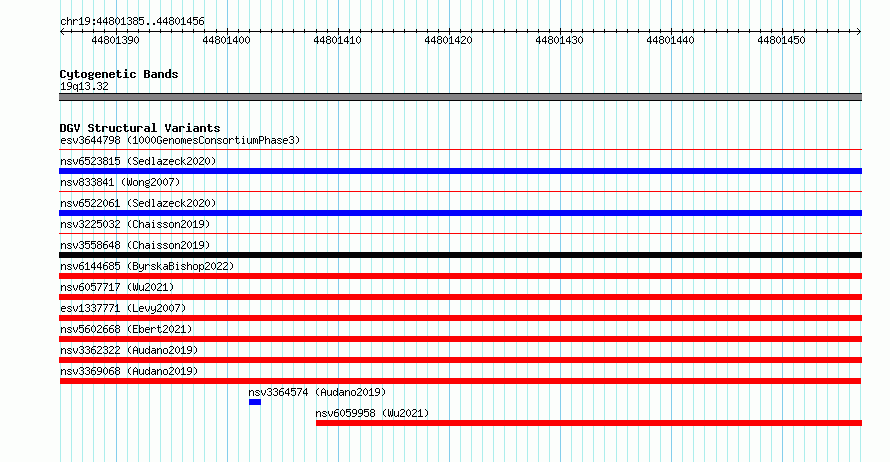
Task: Click the red bar for esv1337771
Action: coord(460,318)
